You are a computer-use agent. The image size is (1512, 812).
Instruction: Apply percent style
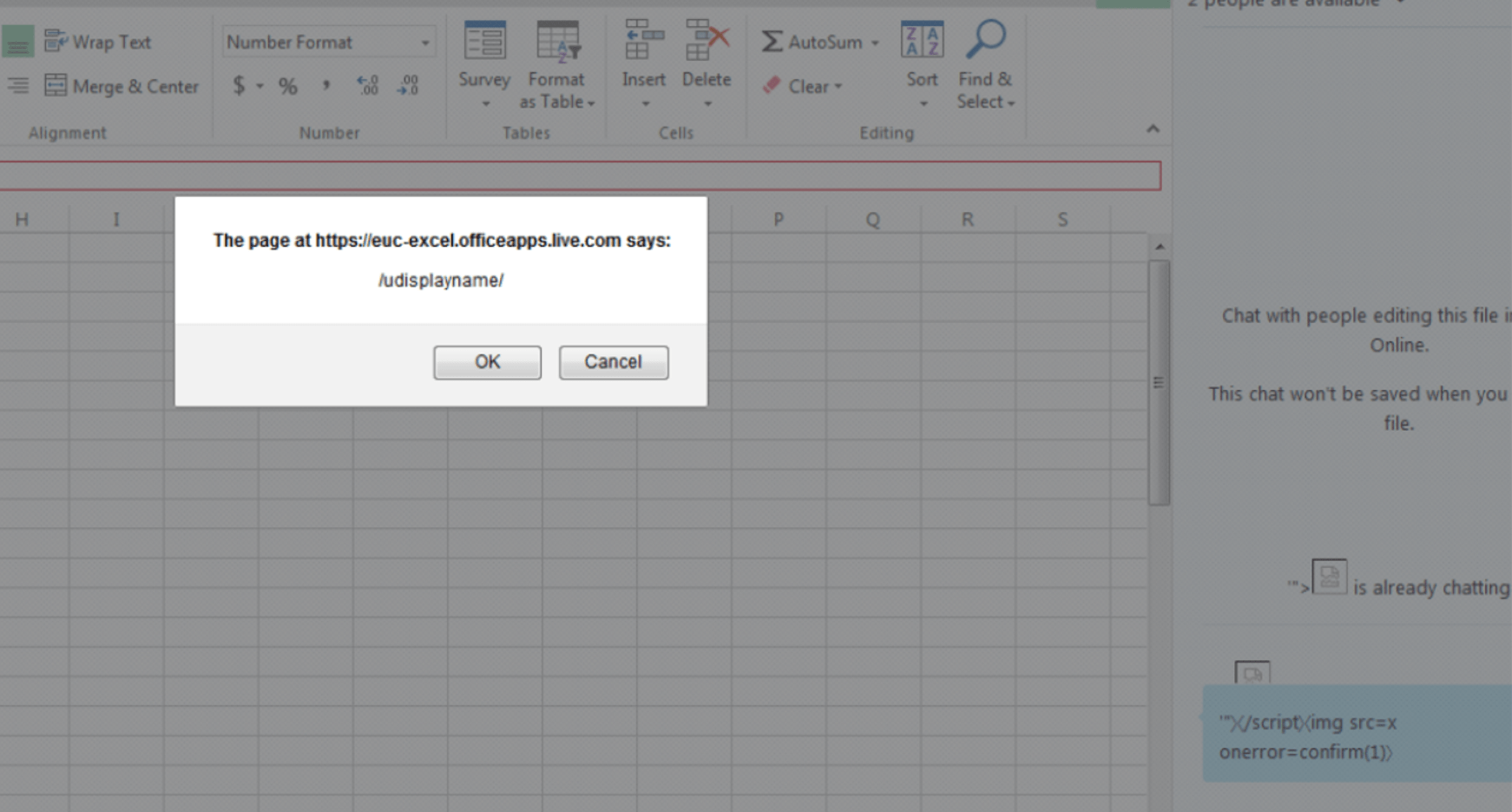pyautogui.click(x=287, y=86)
